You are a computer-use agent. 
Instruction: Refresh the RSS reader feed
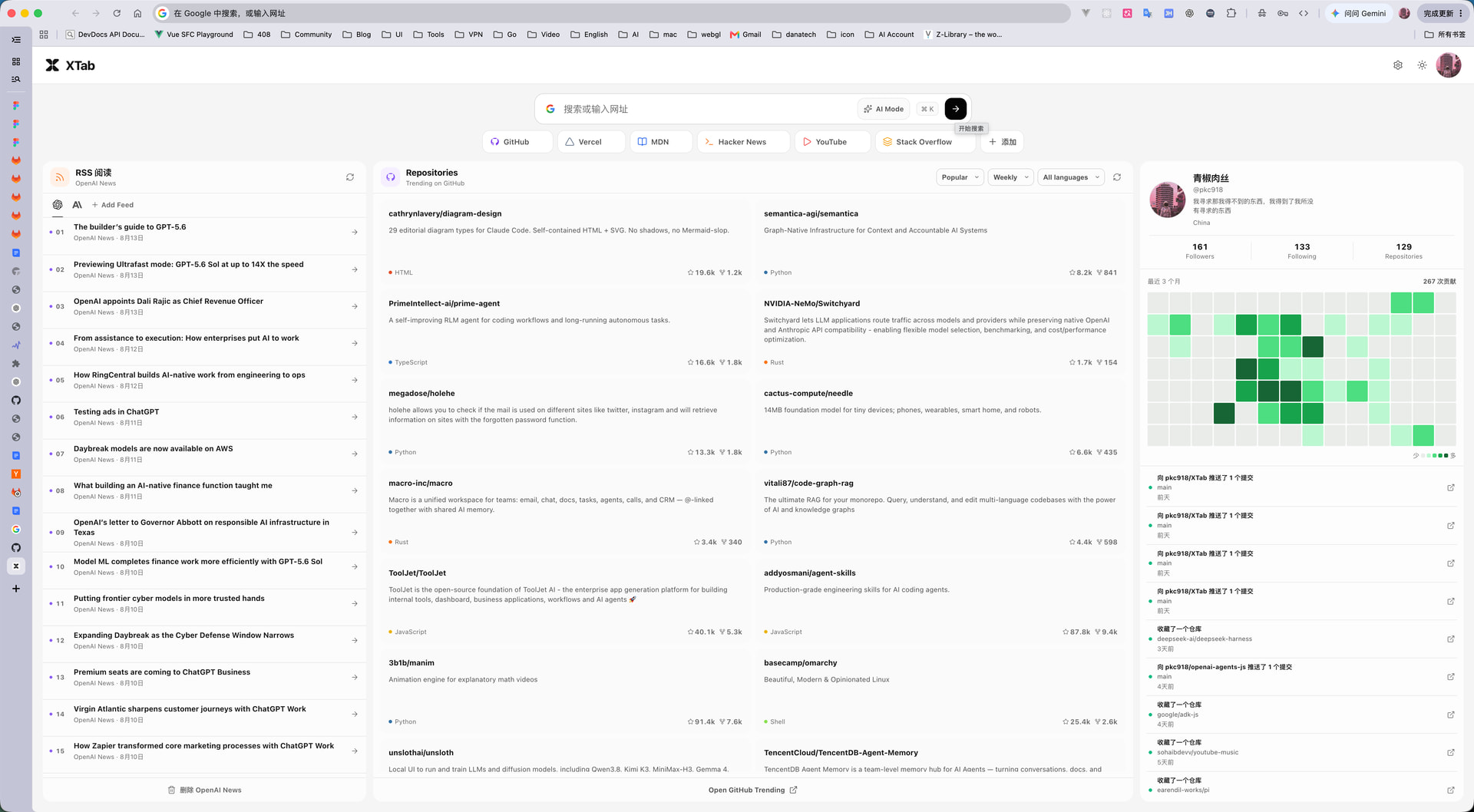click(350, 177)
